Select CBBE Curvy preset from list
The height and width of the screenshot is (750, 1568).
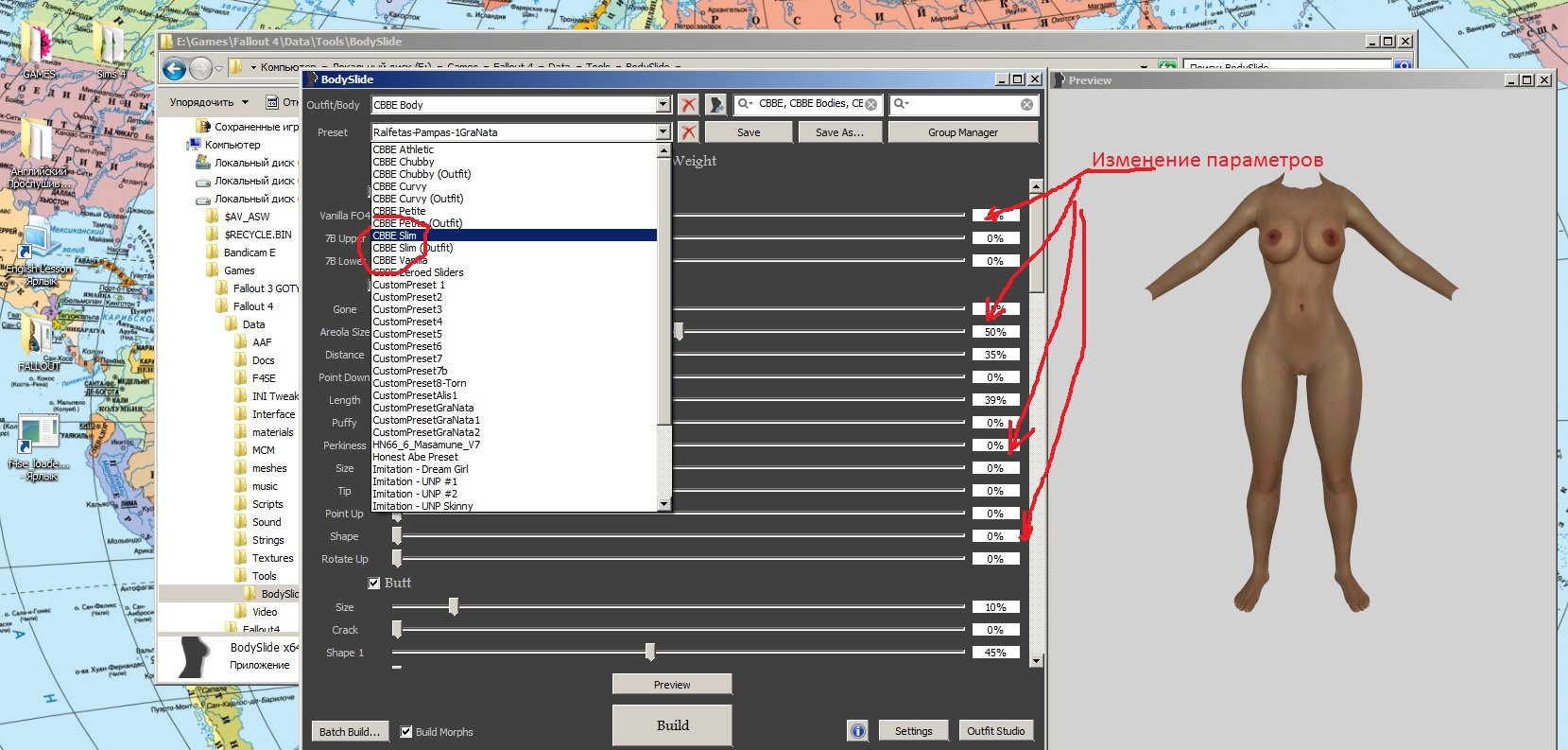pos(400,186)
